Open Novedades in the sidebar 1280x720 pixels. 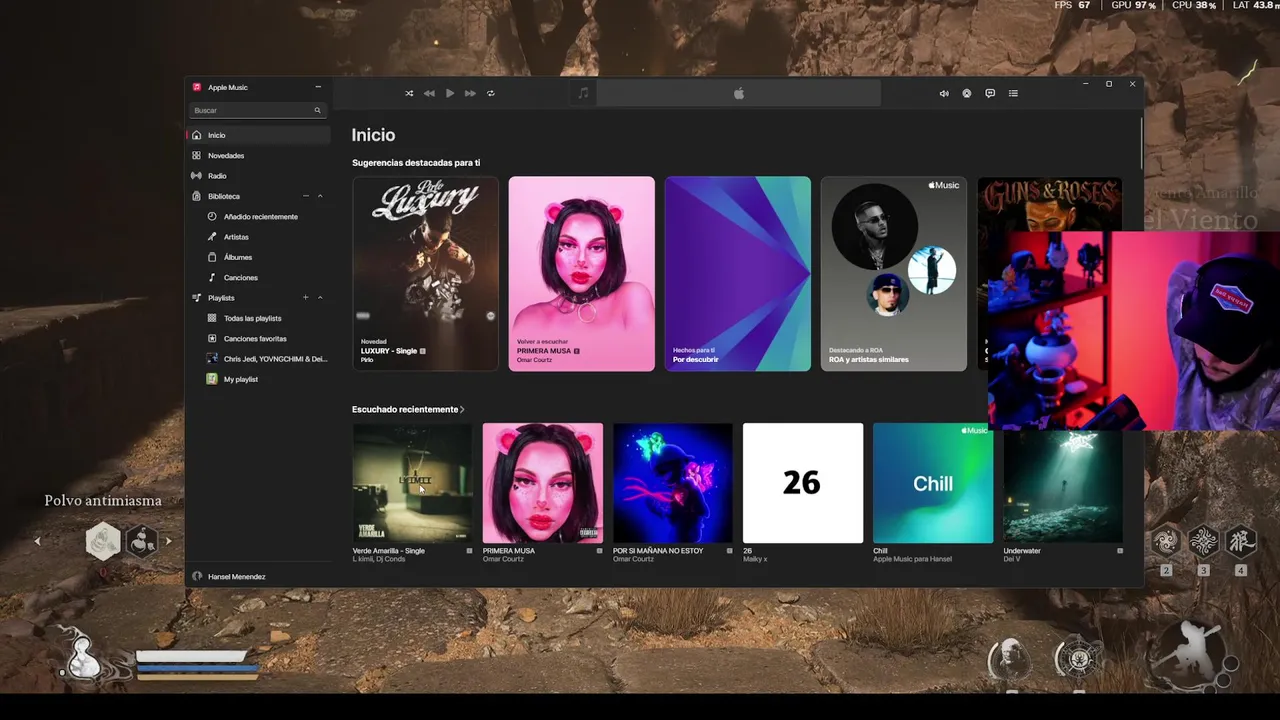258,155
